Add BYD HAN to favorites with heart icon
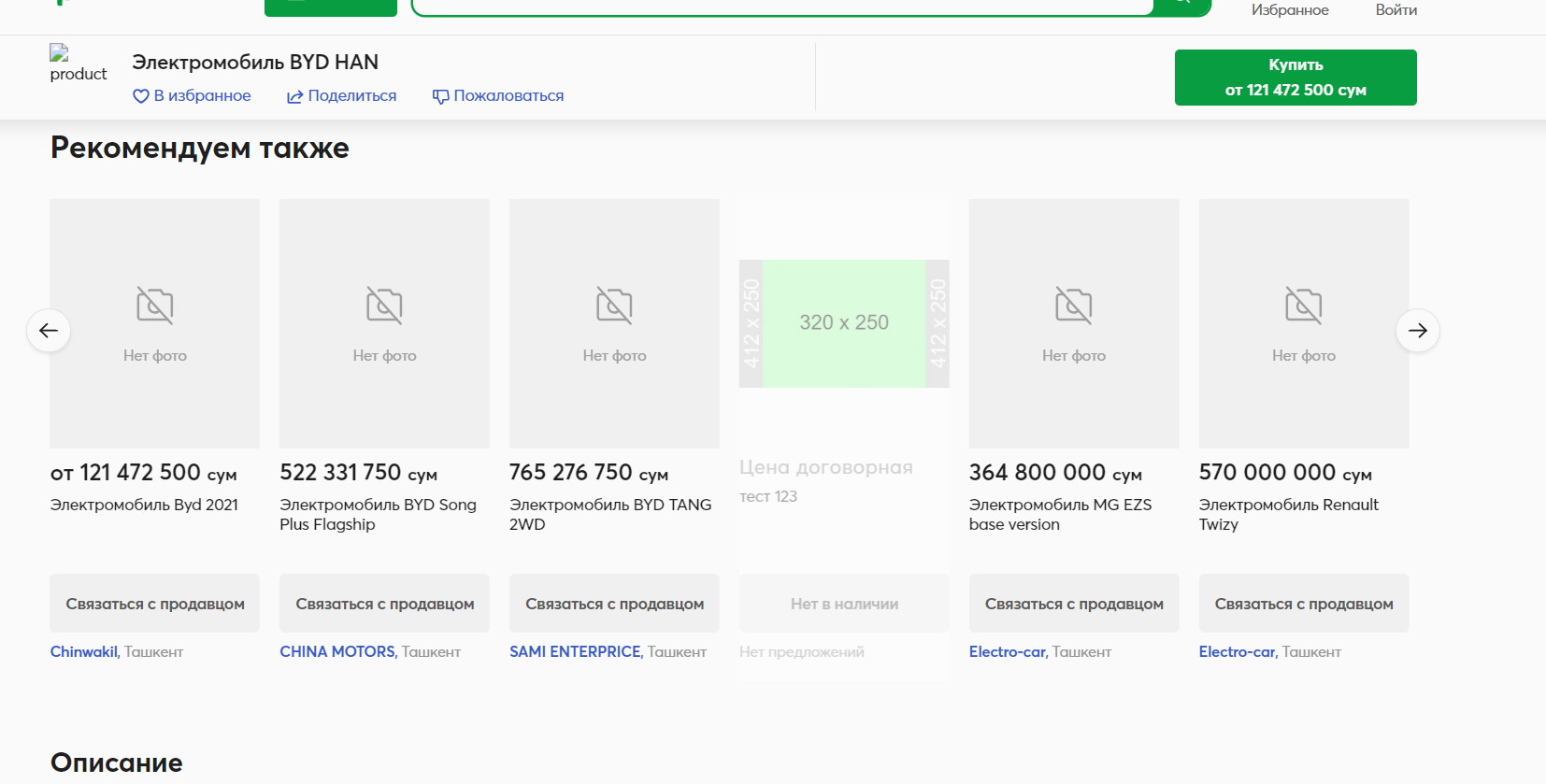This screenshot has height=784, width=1546. coord(141,96)
